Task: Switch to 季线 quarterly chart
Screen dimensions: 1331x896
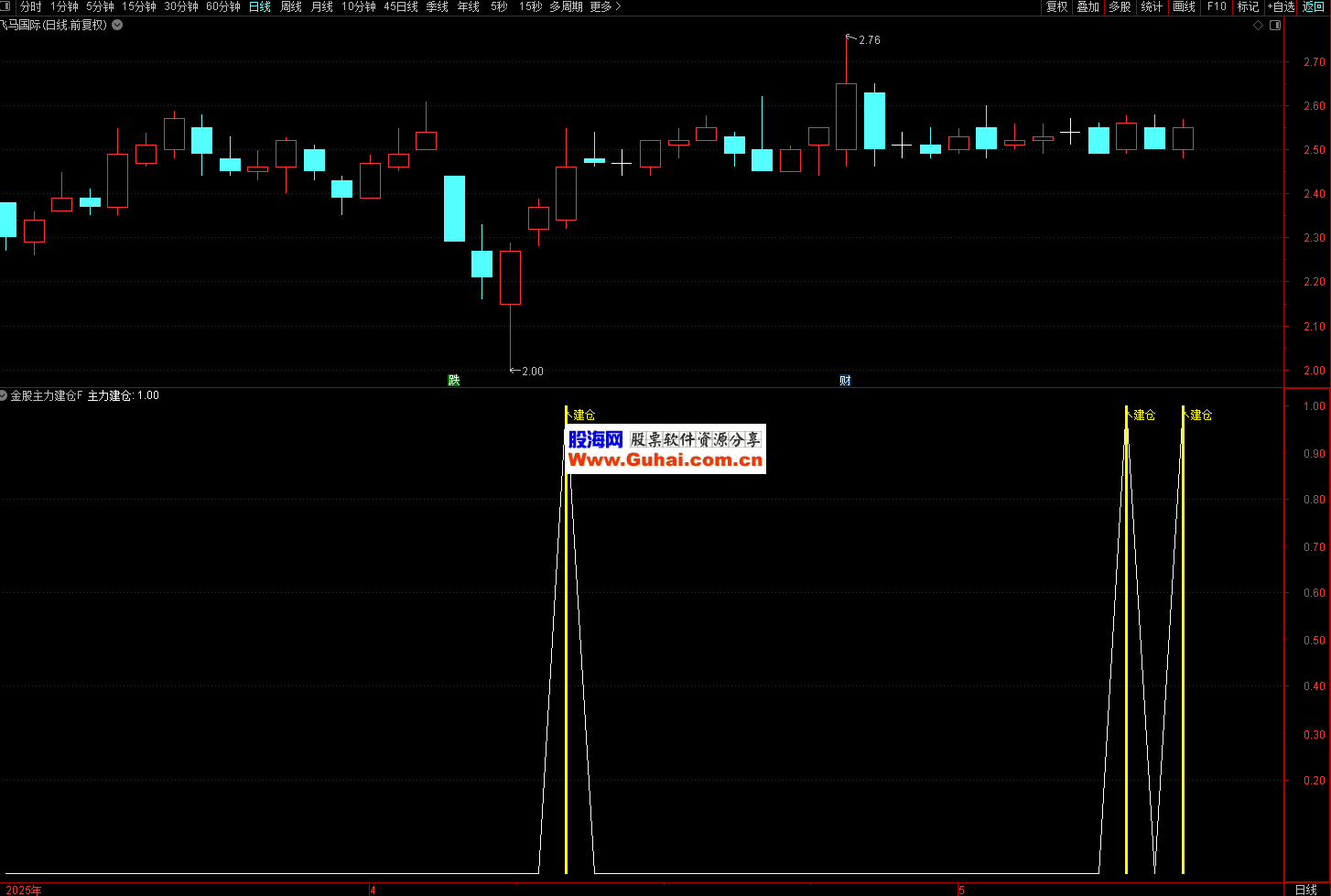Action: pos(438,6)
